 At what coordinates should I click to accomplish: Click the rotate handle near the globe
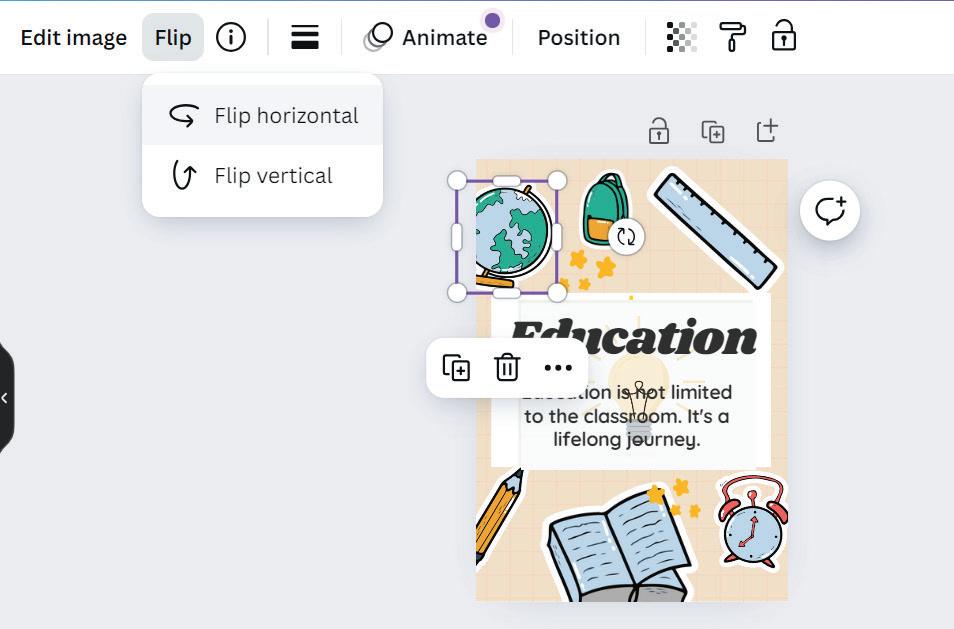625,236
